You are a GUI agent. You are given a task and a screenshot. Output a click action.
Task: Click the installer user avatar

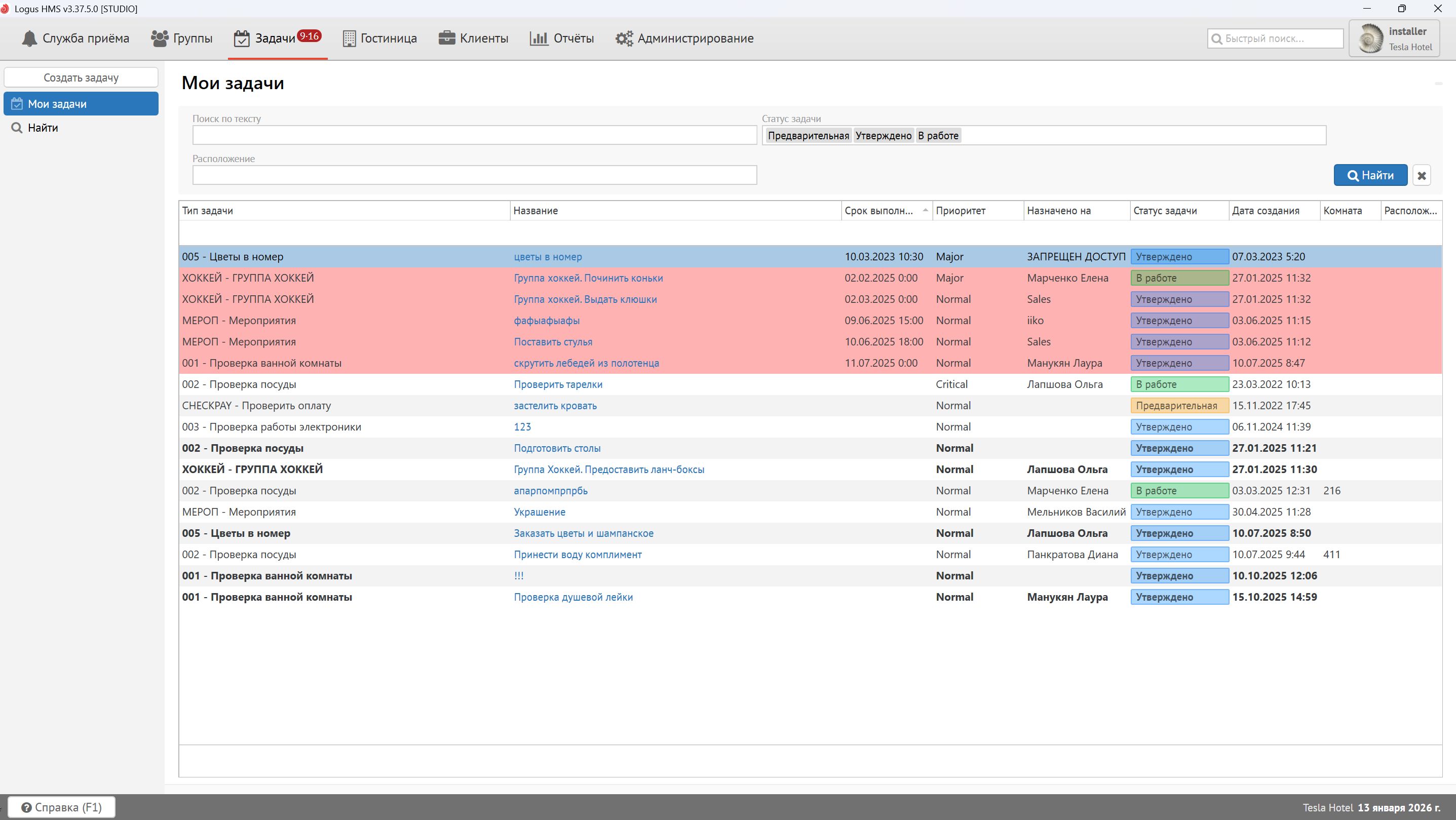point(1370,38)
